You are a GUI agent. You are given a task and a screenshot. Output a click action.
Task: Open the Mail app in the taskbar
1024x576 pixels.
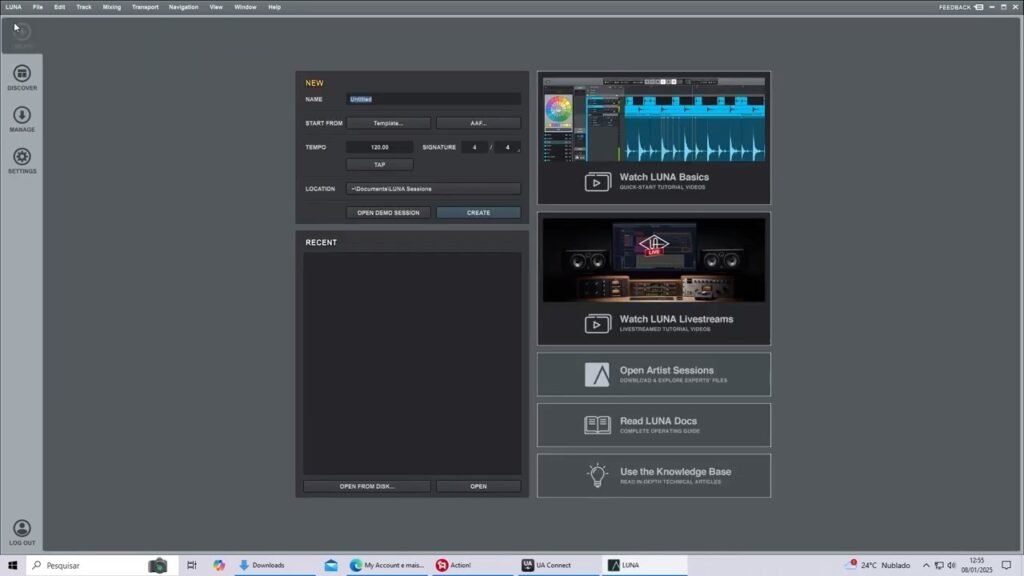coord(331,565)
